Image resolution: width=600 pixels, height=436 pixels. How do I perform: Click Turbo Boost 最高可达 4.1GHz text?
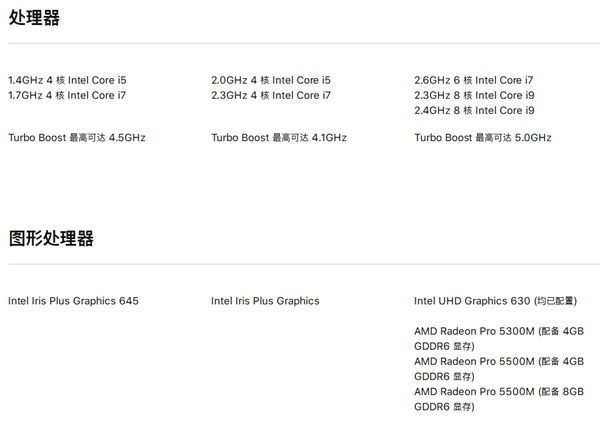pos(278,138)
